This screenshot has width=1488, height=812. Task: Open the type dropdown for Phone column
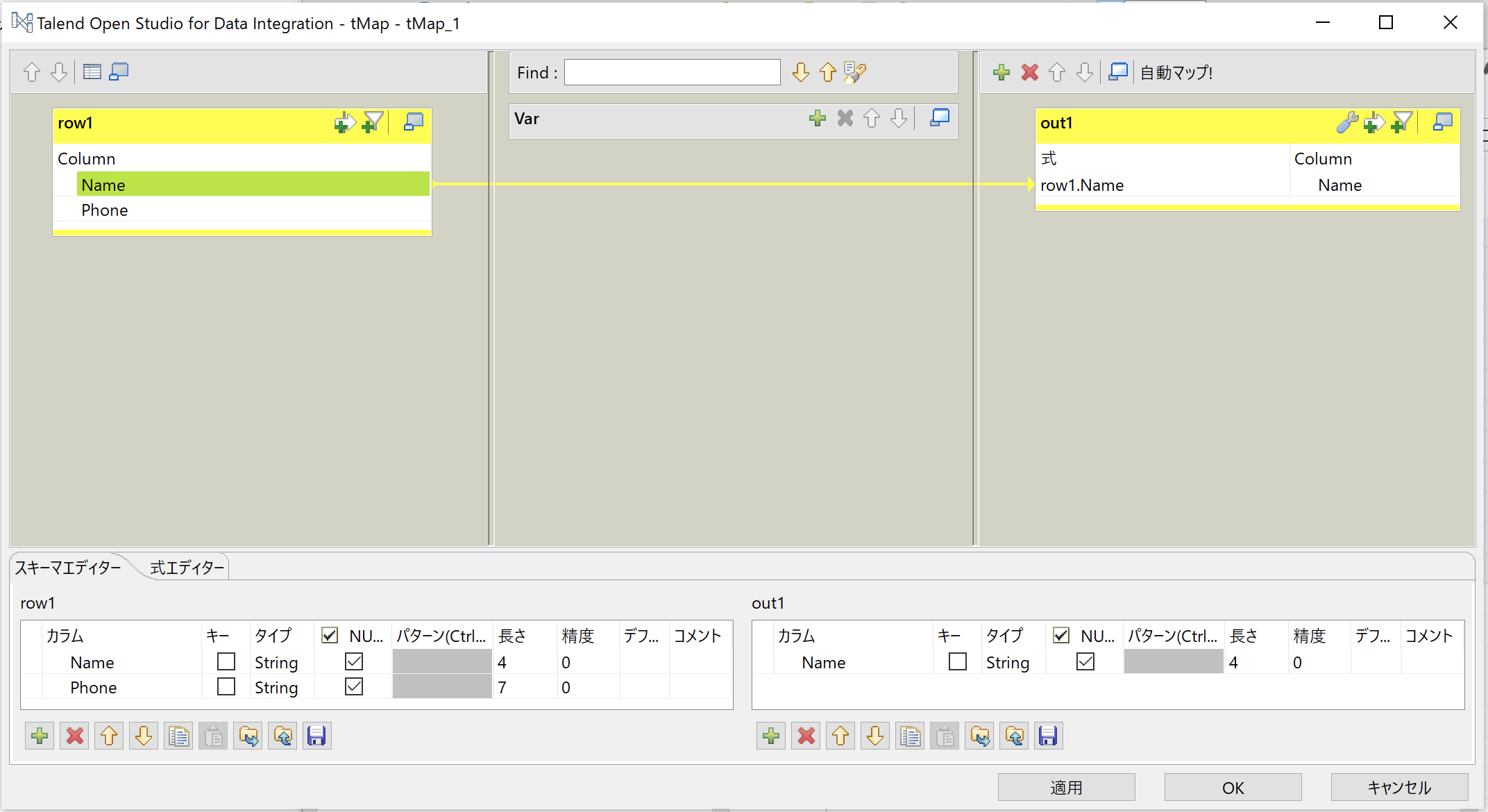click(x=276, y=687)
